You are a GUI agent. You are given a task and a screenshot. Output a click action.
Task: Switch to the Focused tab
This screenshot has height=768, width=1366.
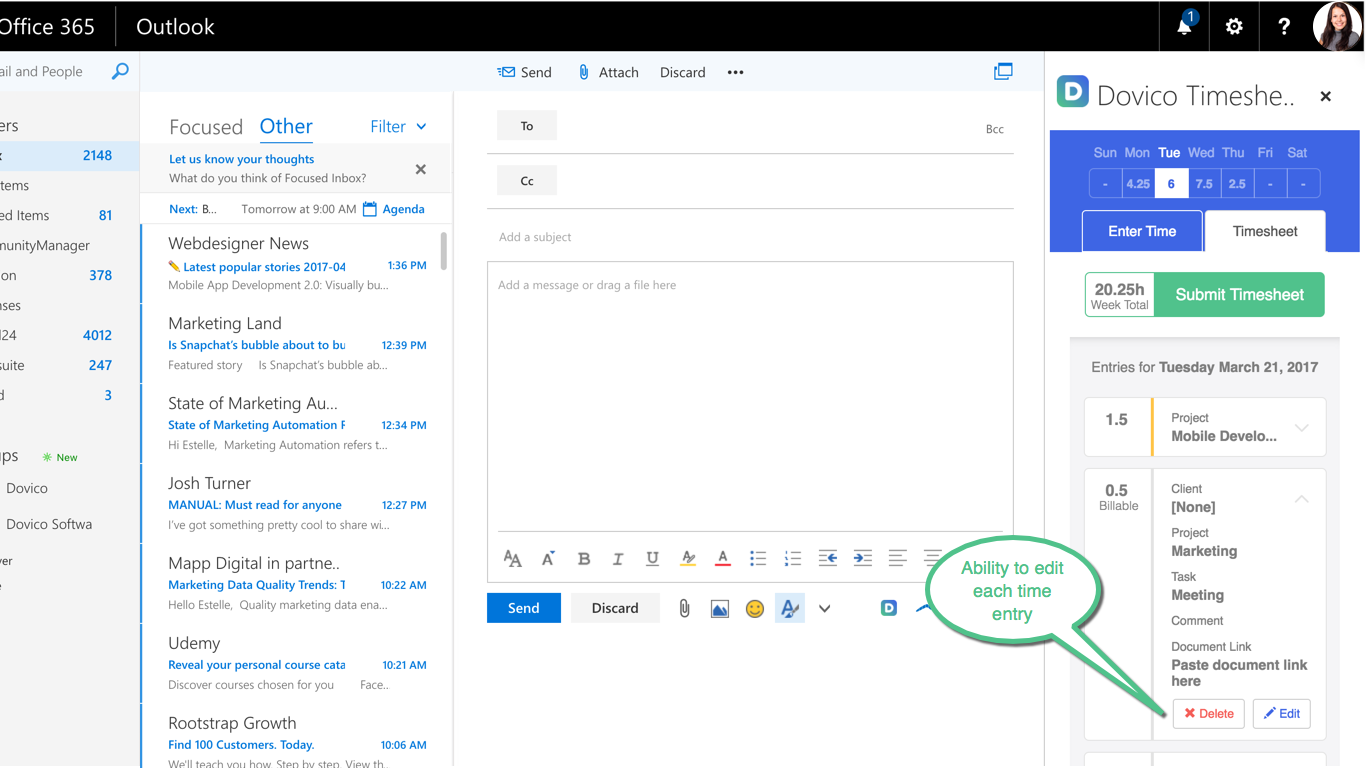tap(206, 127)
